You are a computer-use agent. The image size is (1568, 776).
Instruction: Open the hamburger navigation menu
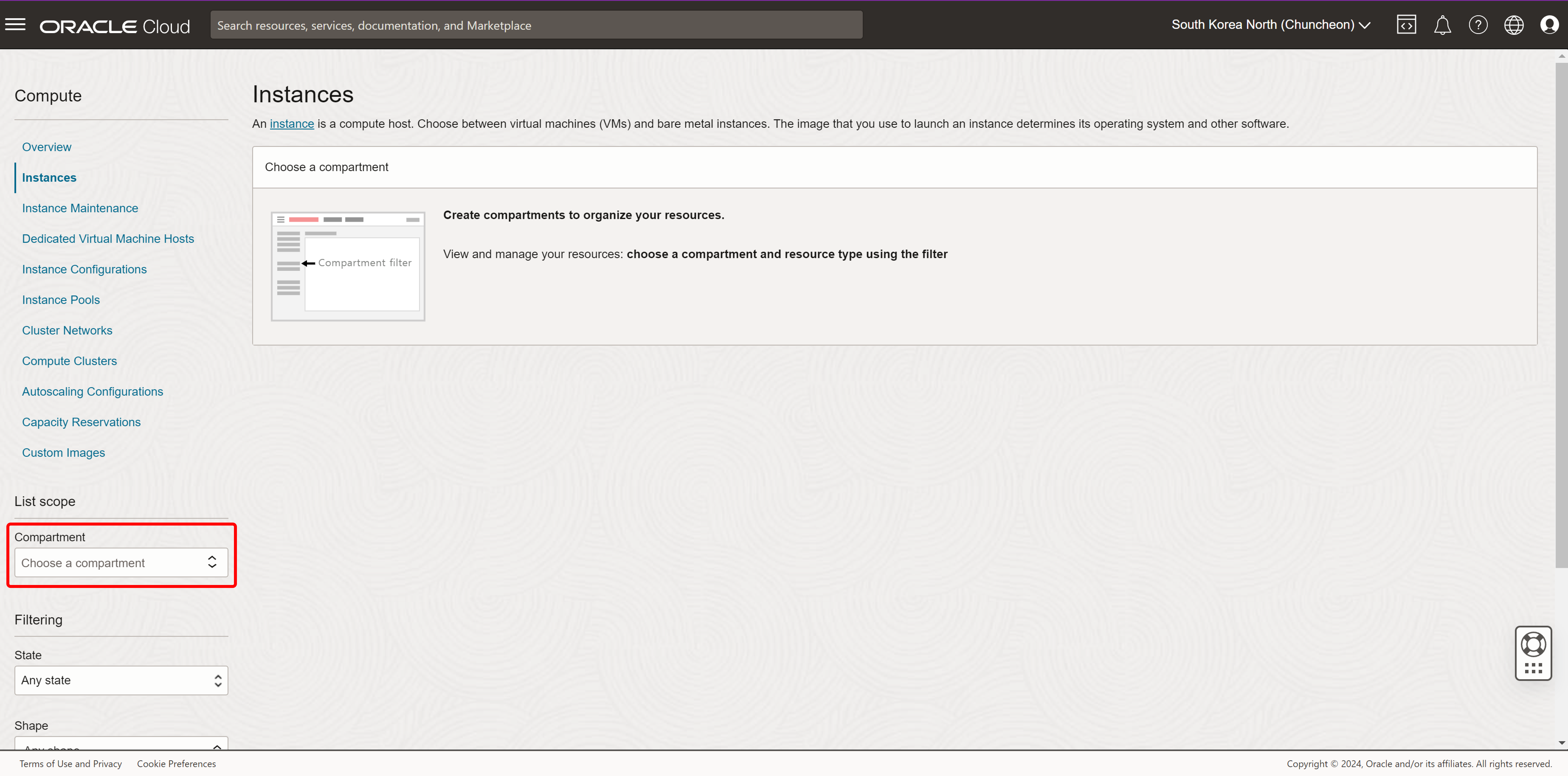15,25
